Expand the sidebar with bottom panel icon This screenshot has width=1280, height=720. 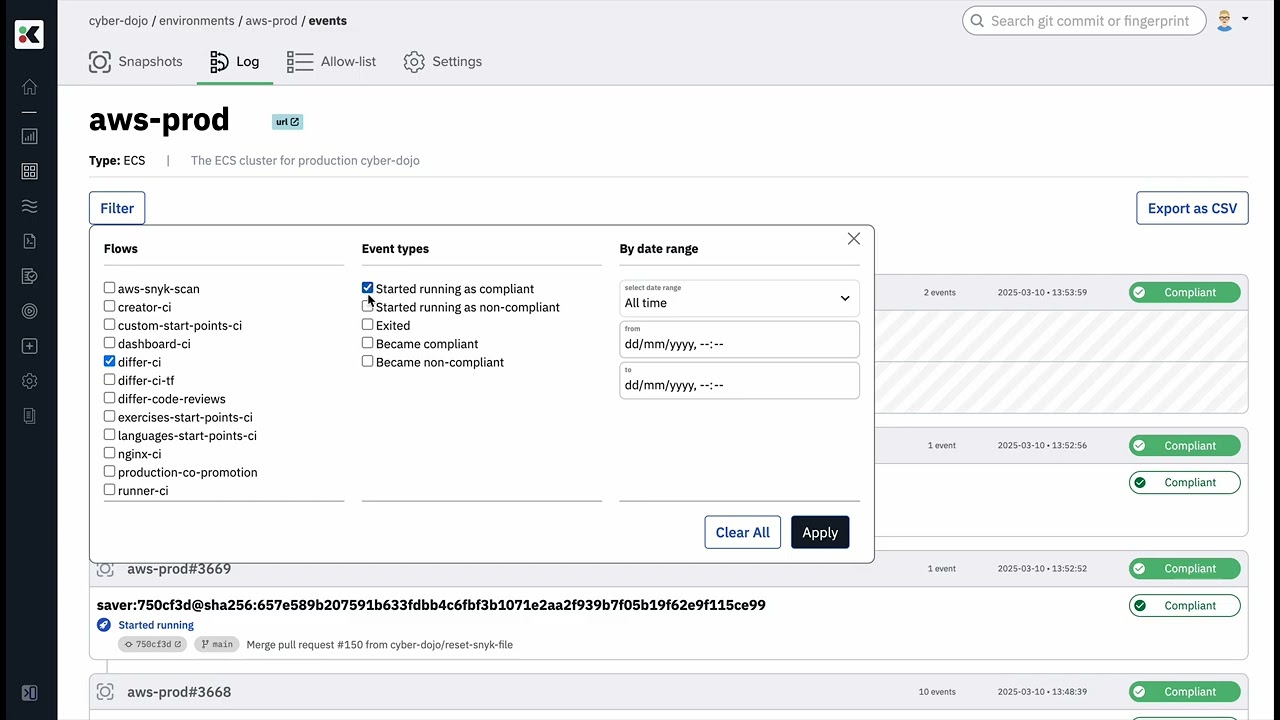point(29,692)
